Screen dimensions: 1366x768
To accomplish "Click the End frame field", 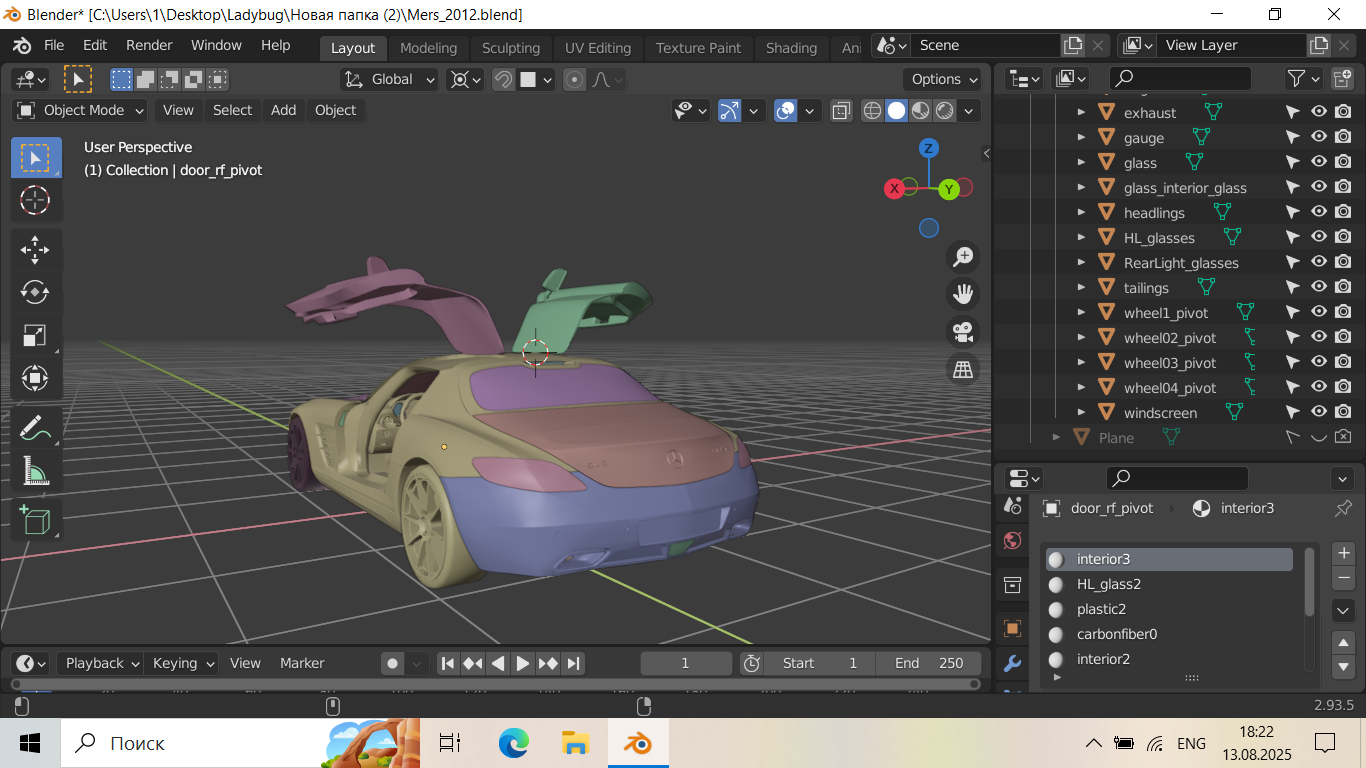I will [x=928, y=663].
